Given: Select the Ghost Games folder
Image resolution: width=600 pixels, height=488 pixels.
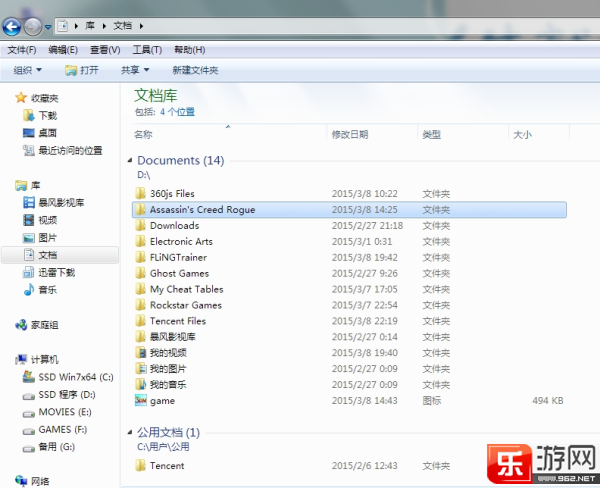Looking at the screenshot, I should pos(349,273).
